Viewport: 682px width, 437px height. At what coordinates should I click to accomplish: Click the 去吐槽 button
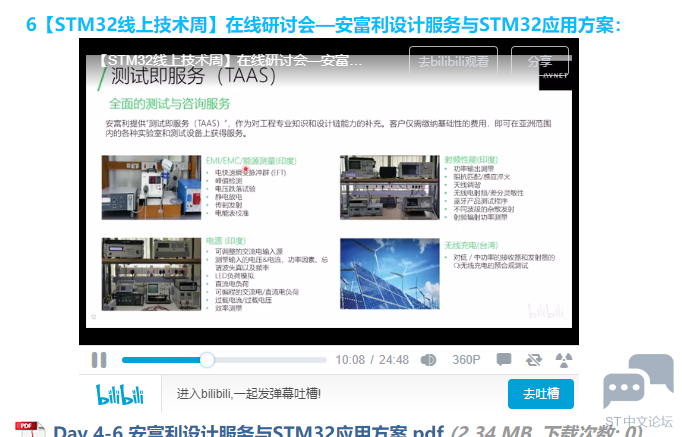tap(541, 394)
